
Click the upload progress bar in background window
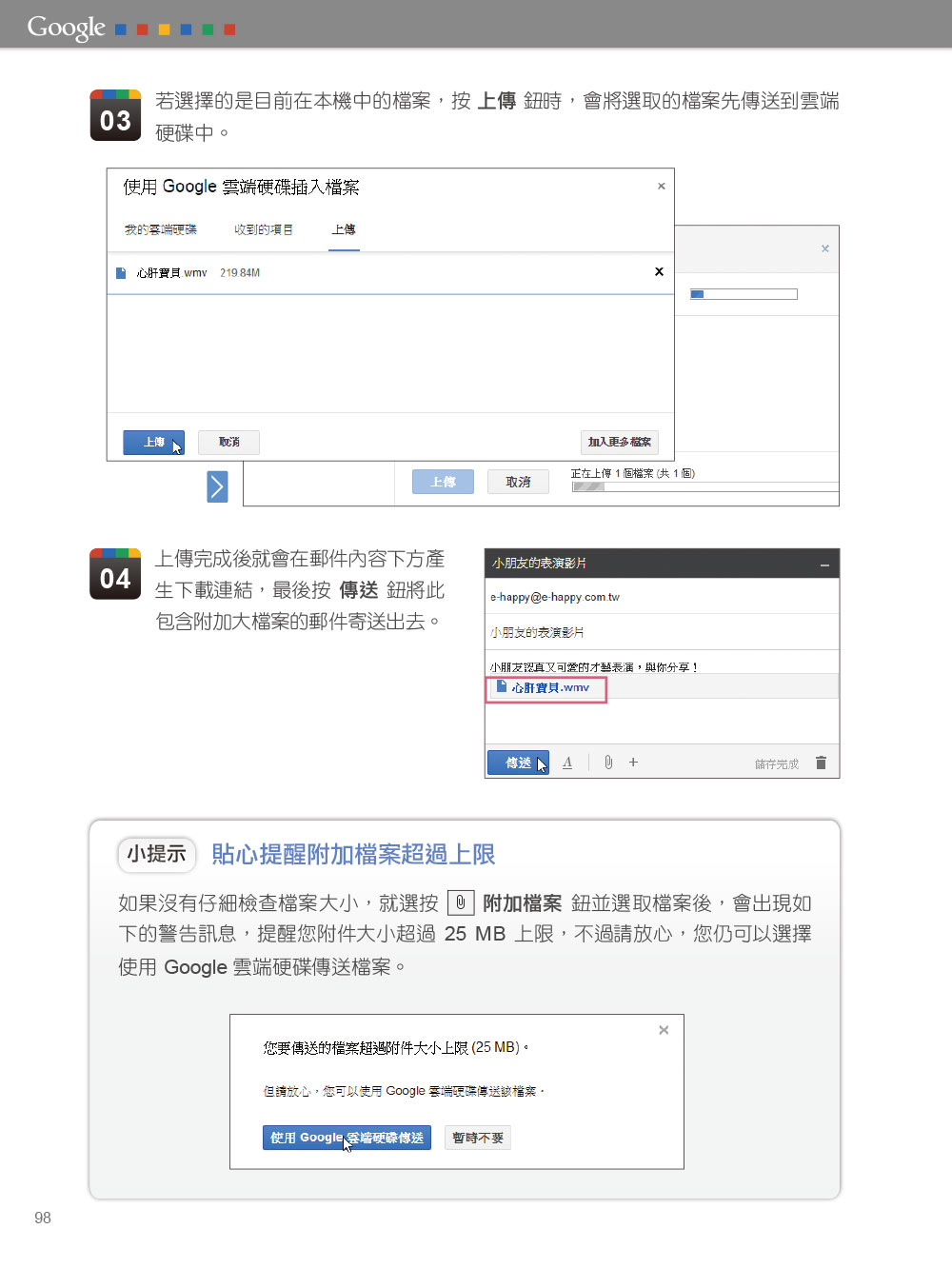point(744,294)
